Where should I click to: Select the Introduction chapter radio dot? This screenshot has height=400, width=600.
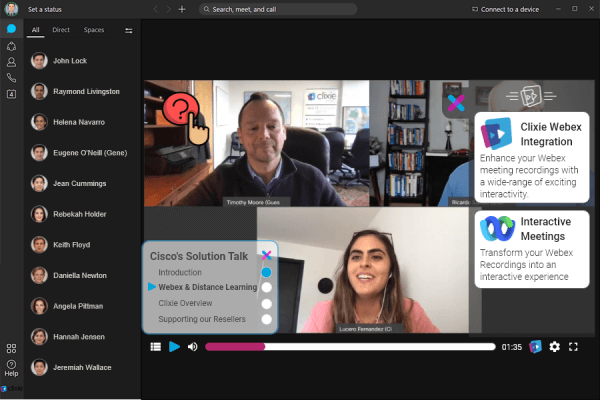pyautogui.click(x=266, y=273)
